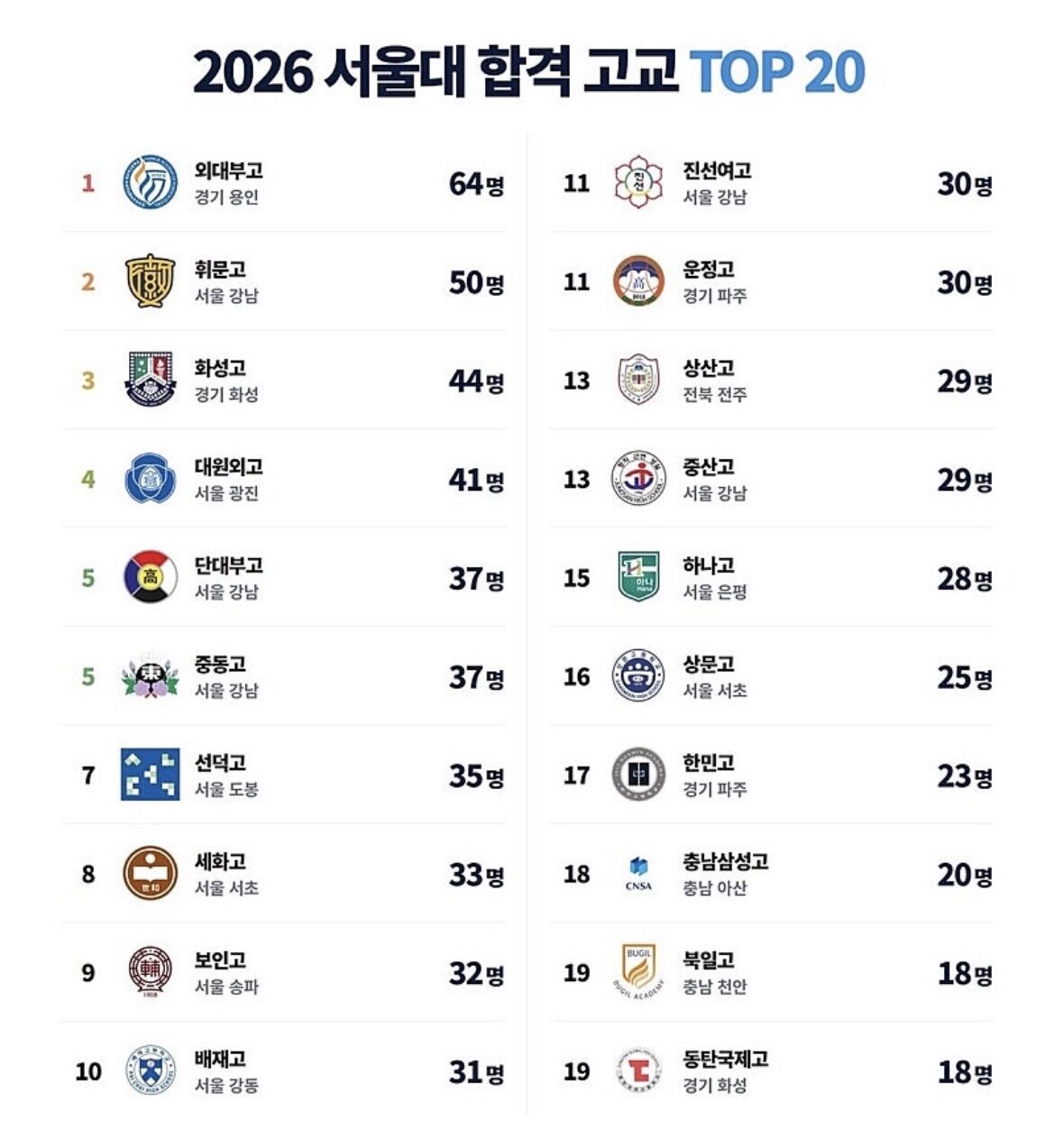Viewport: 1055px width, 1148px height.
Task: Select the 선덕고 blue square logo
Action: 150,774
